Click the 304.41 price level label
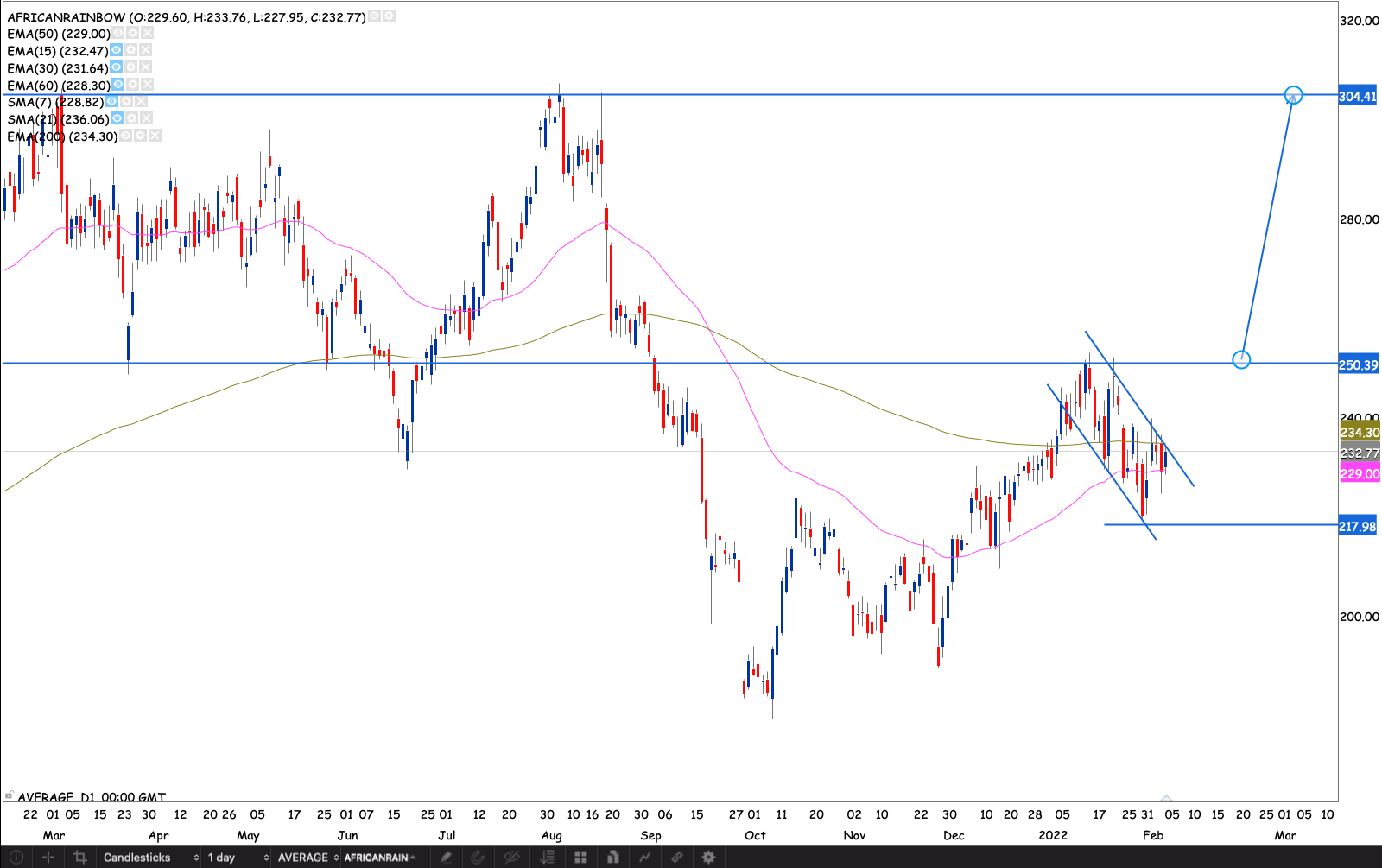Viewport: 1382px width, 868px height. 1358,96
